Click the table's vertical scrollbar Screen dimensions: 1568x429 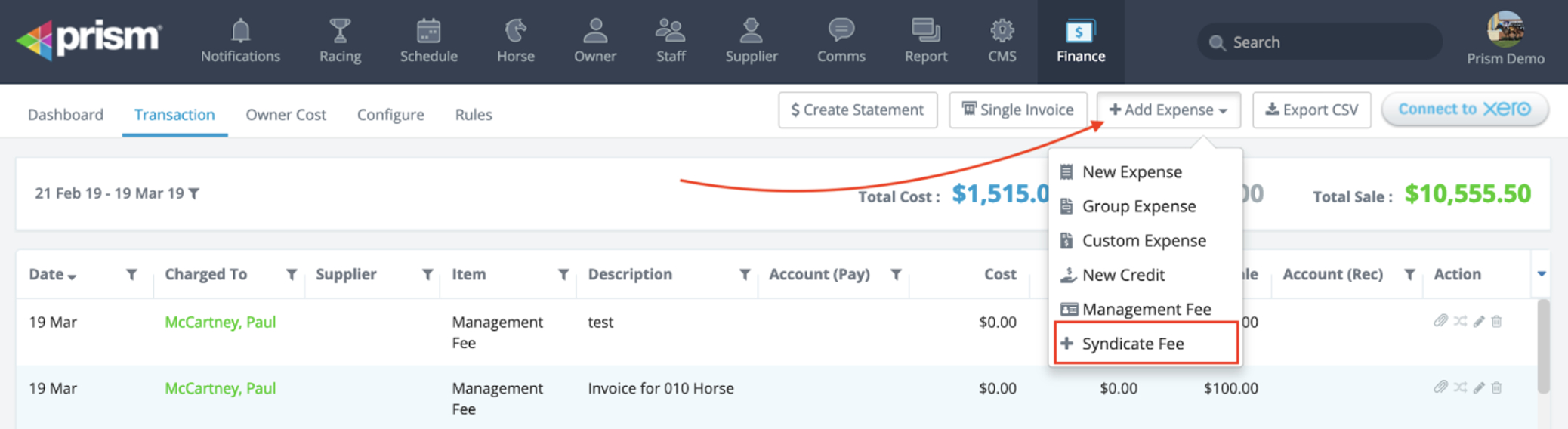point(1543,346)
